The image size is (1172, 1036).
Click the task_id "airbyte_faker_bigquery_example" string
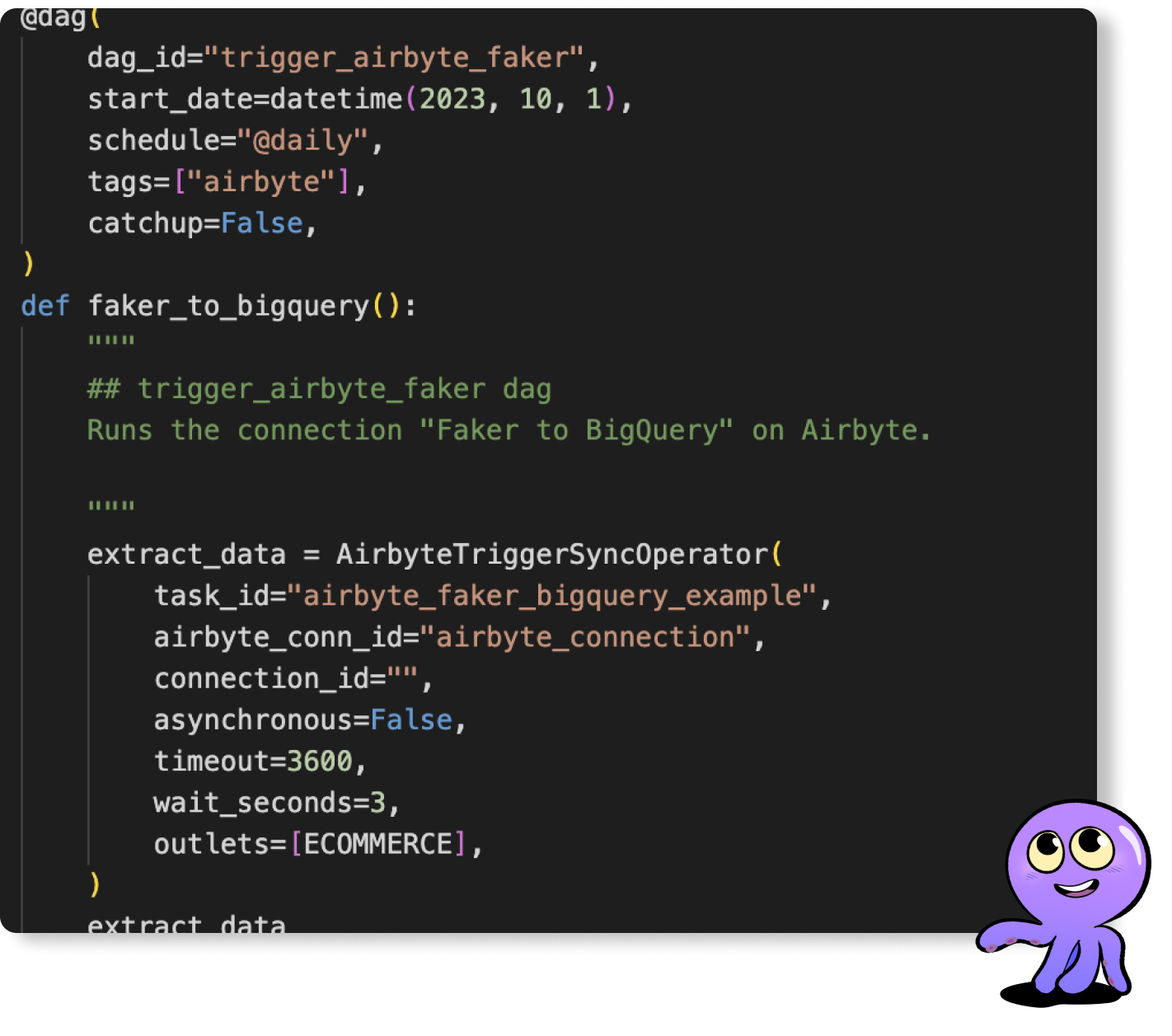click(551, 596)
